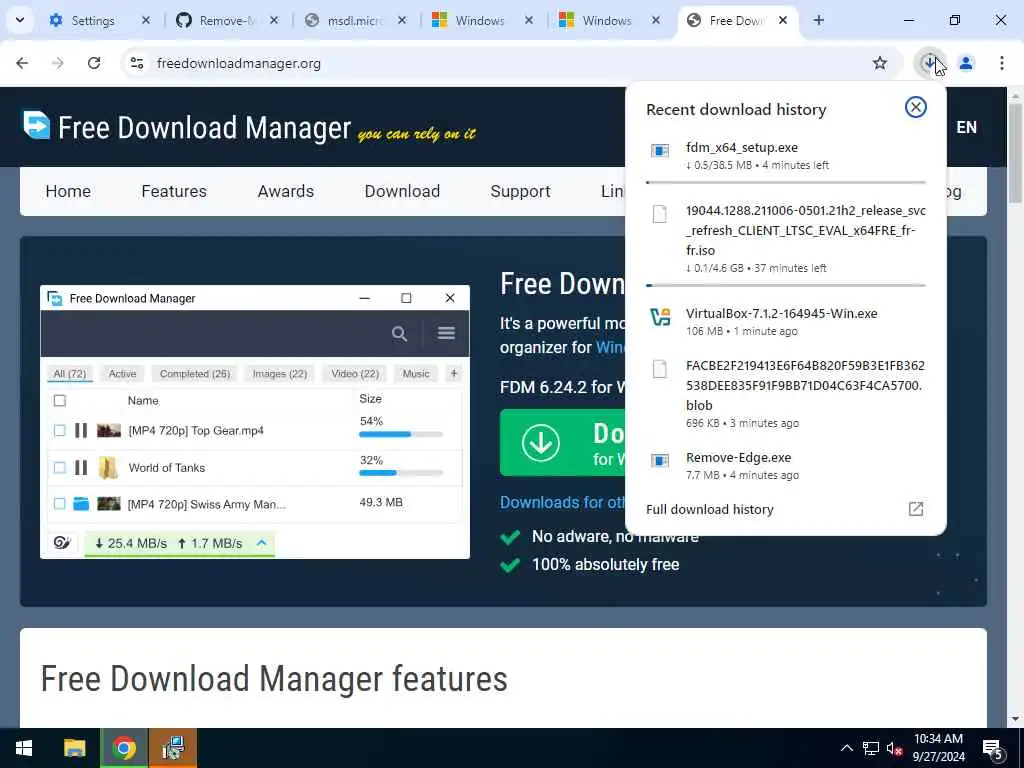Check the World of Tanks row checkbox
The height and width of the screenshot is (768, 1024).
(59, 468)
